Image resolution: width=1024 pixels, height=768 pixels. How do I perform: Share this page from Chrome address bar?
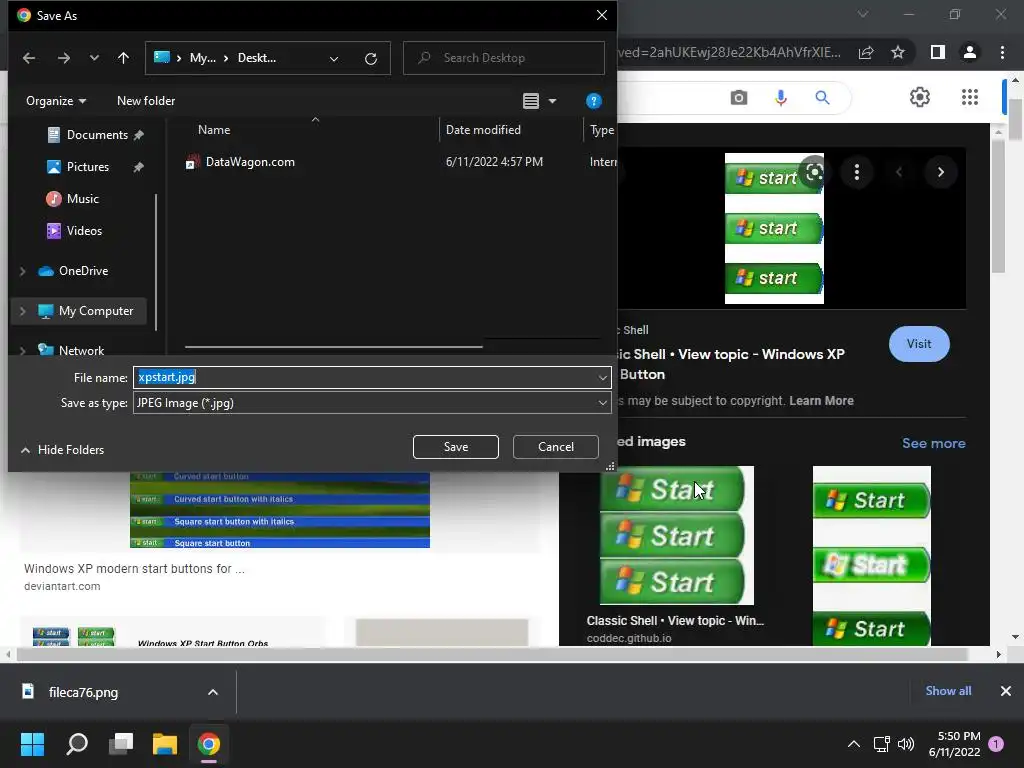pos(865,52)
